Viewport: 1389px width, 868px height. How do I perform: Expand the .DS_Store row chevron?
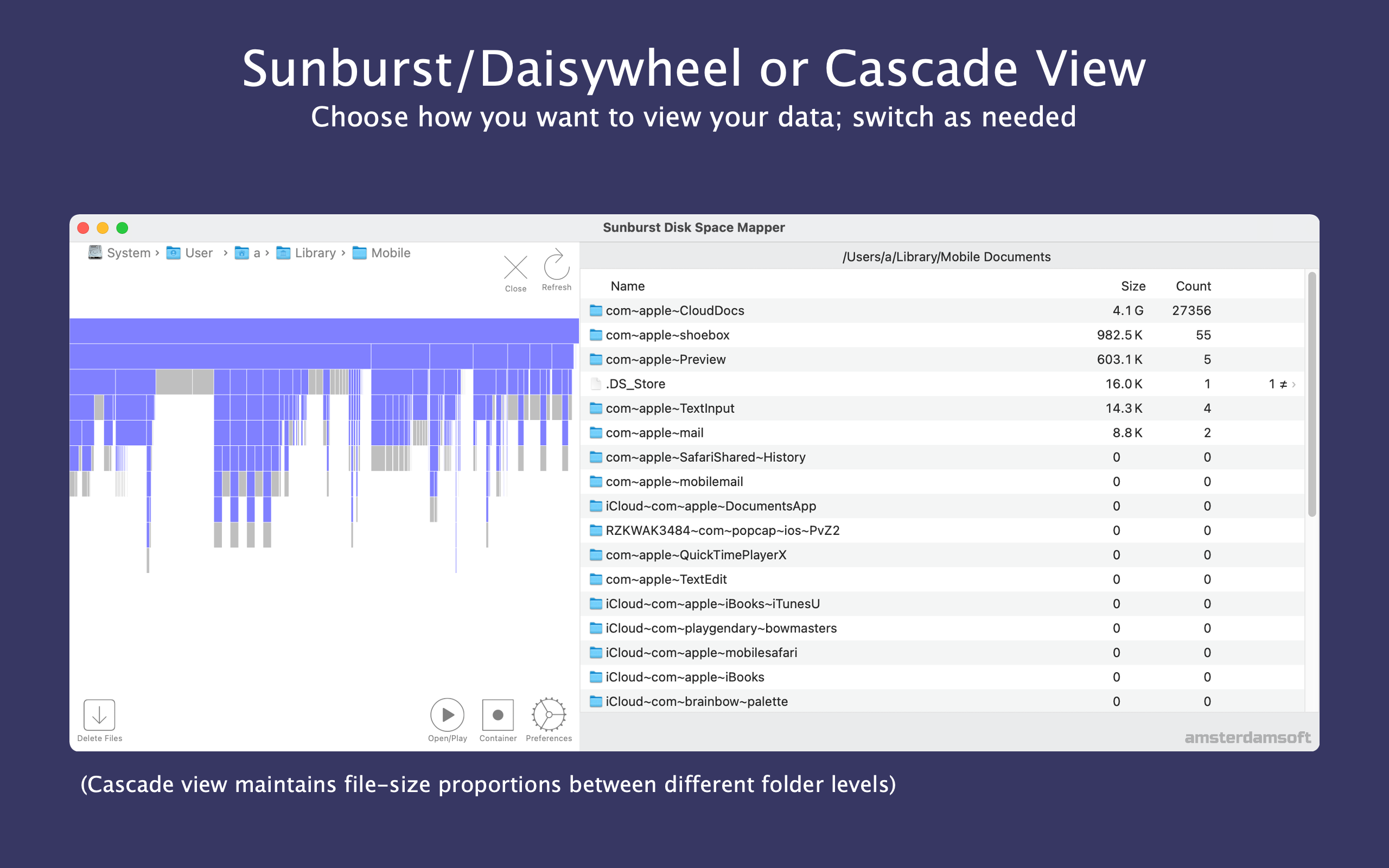tap(1294, 384)
